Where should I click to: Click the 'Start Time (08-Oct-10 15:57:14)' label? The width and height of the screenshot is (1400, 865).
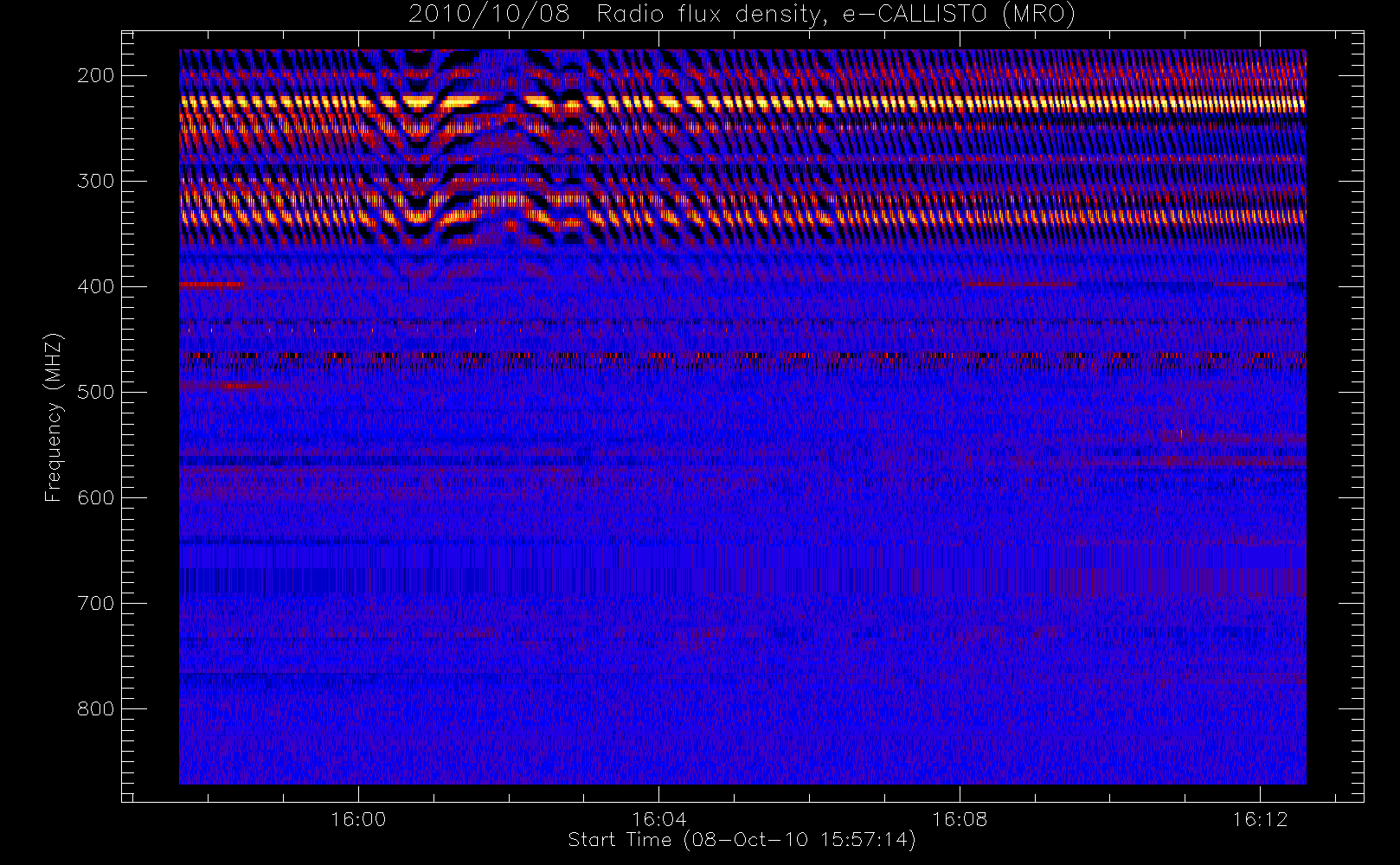(742, 840)
